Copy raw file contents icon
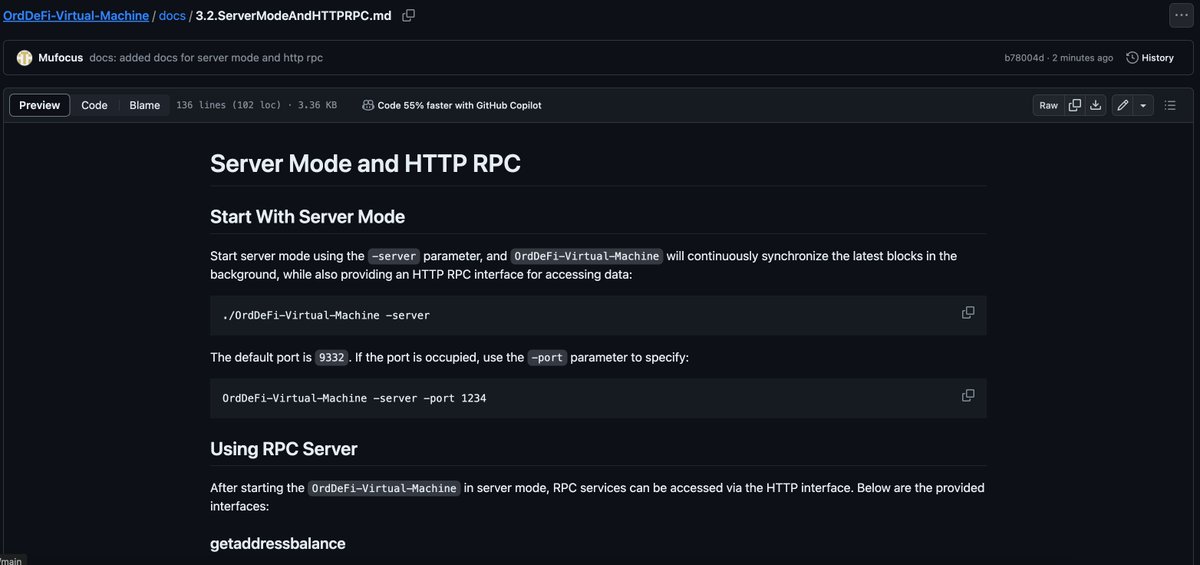 click(x=1075, y=105)
